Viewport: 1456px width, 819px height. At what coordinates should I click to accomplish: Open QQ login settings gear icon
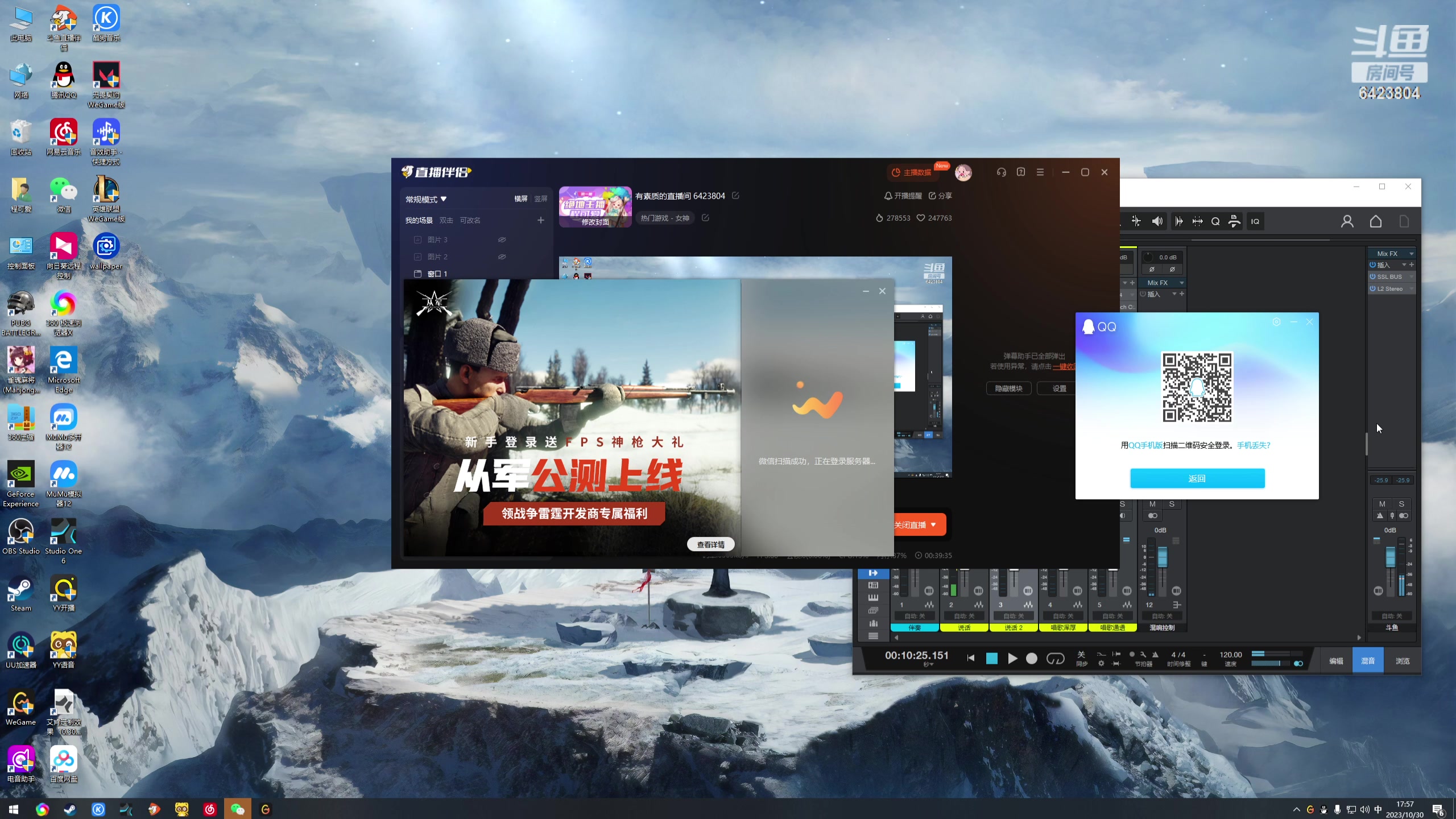pyautogui.click(x=1276, y=322)
